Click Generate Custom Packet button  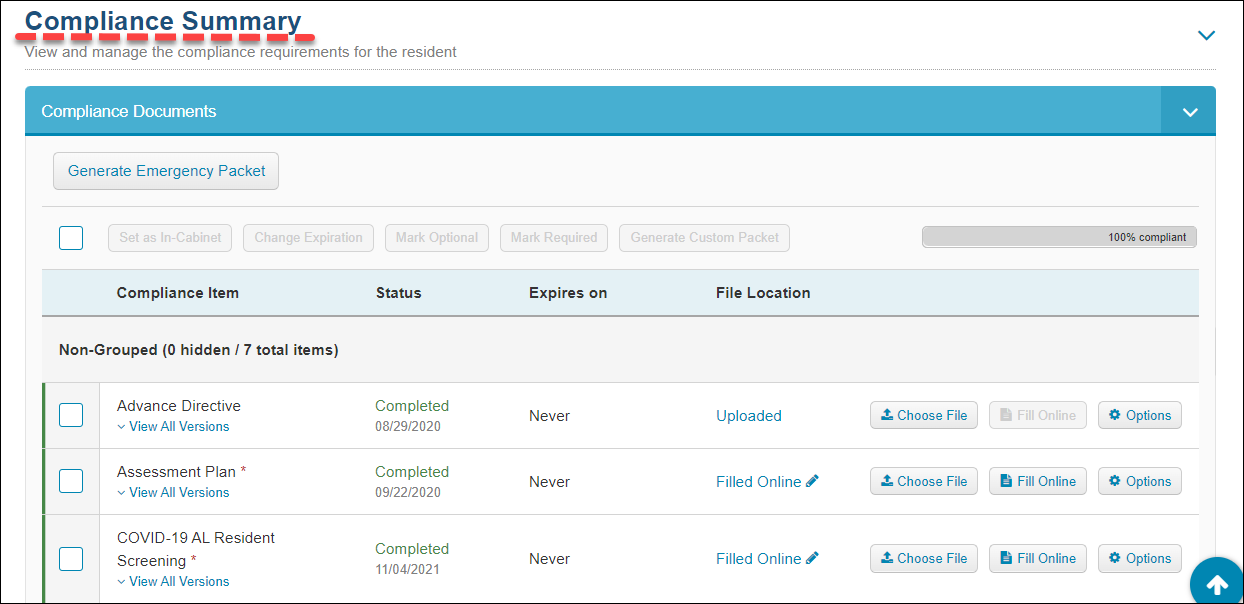point(705,238)
